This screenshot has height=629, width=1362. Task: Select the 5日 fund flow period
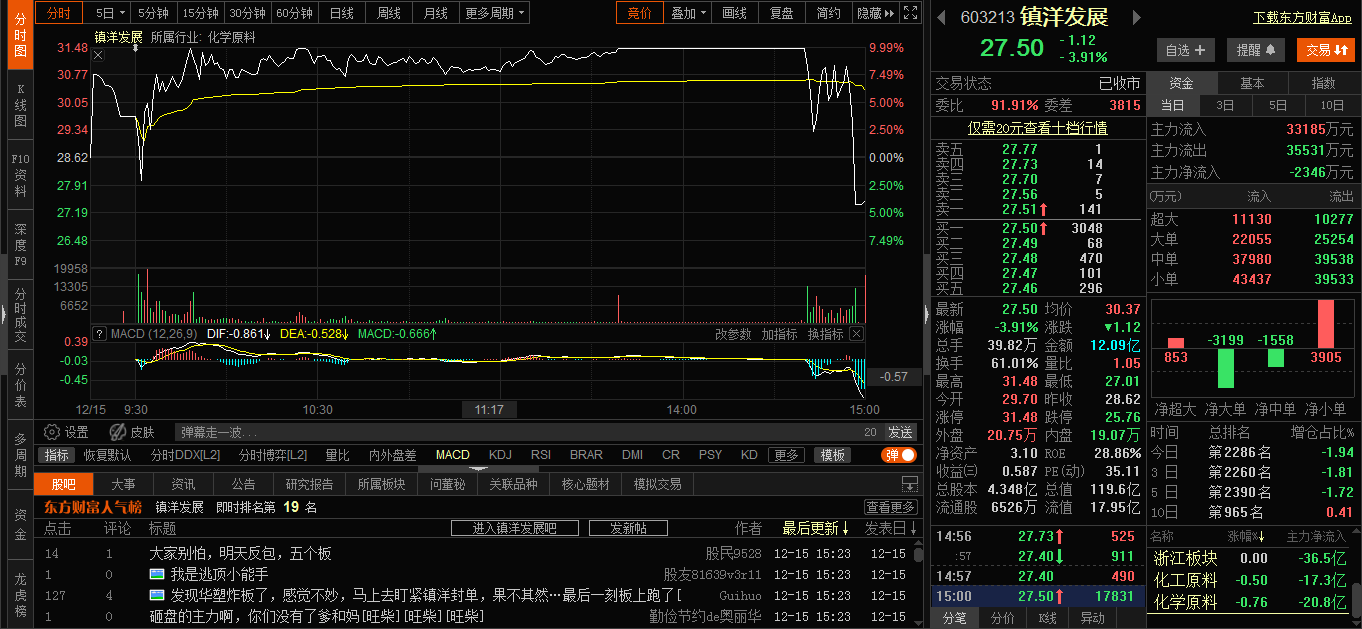click(x=1278, y=105)
